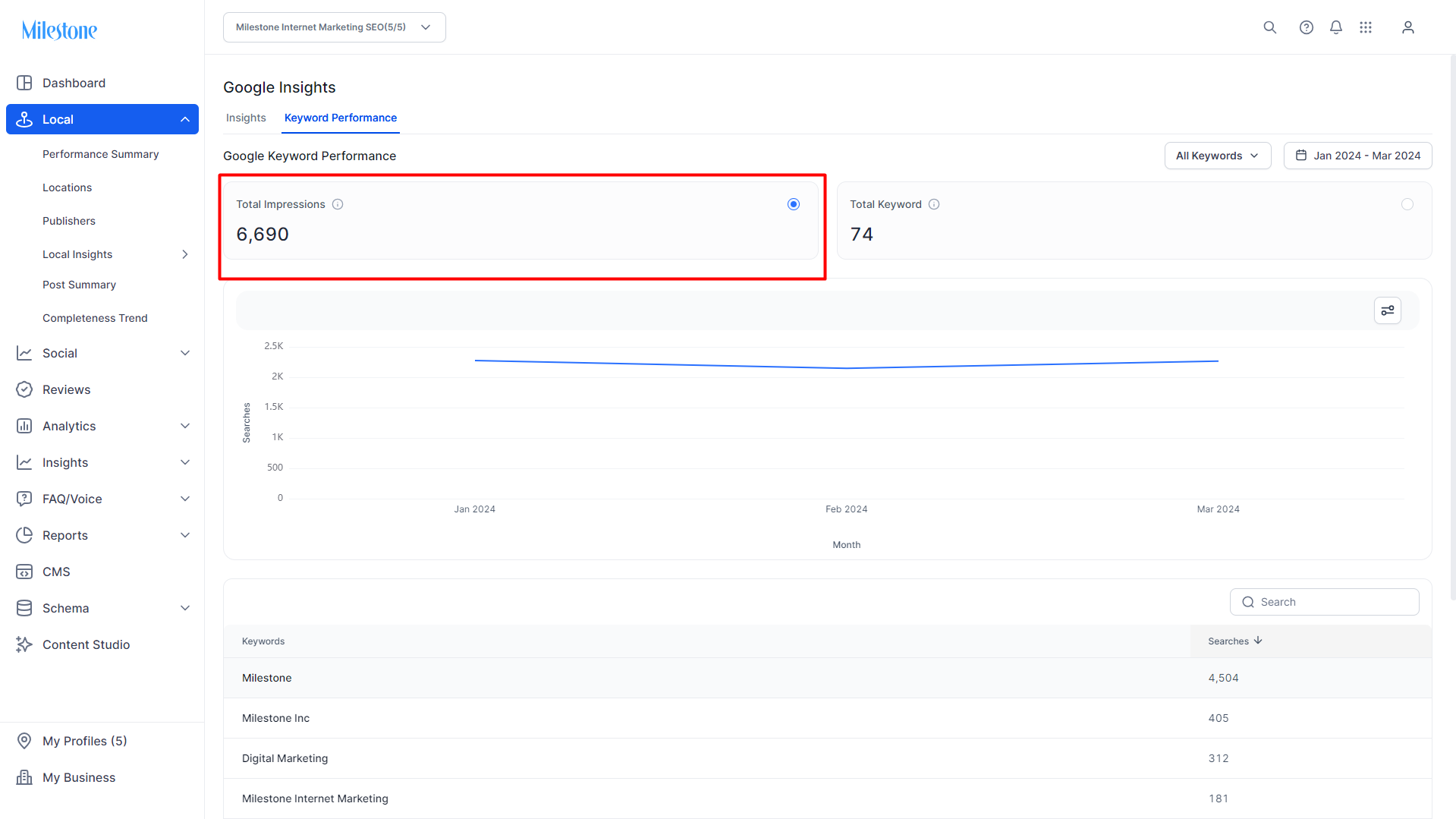Viewport: 1456px width, 819px height.
Task: Open the help question mark icon
Action: pyautogui.click(x=1306, y=27)
